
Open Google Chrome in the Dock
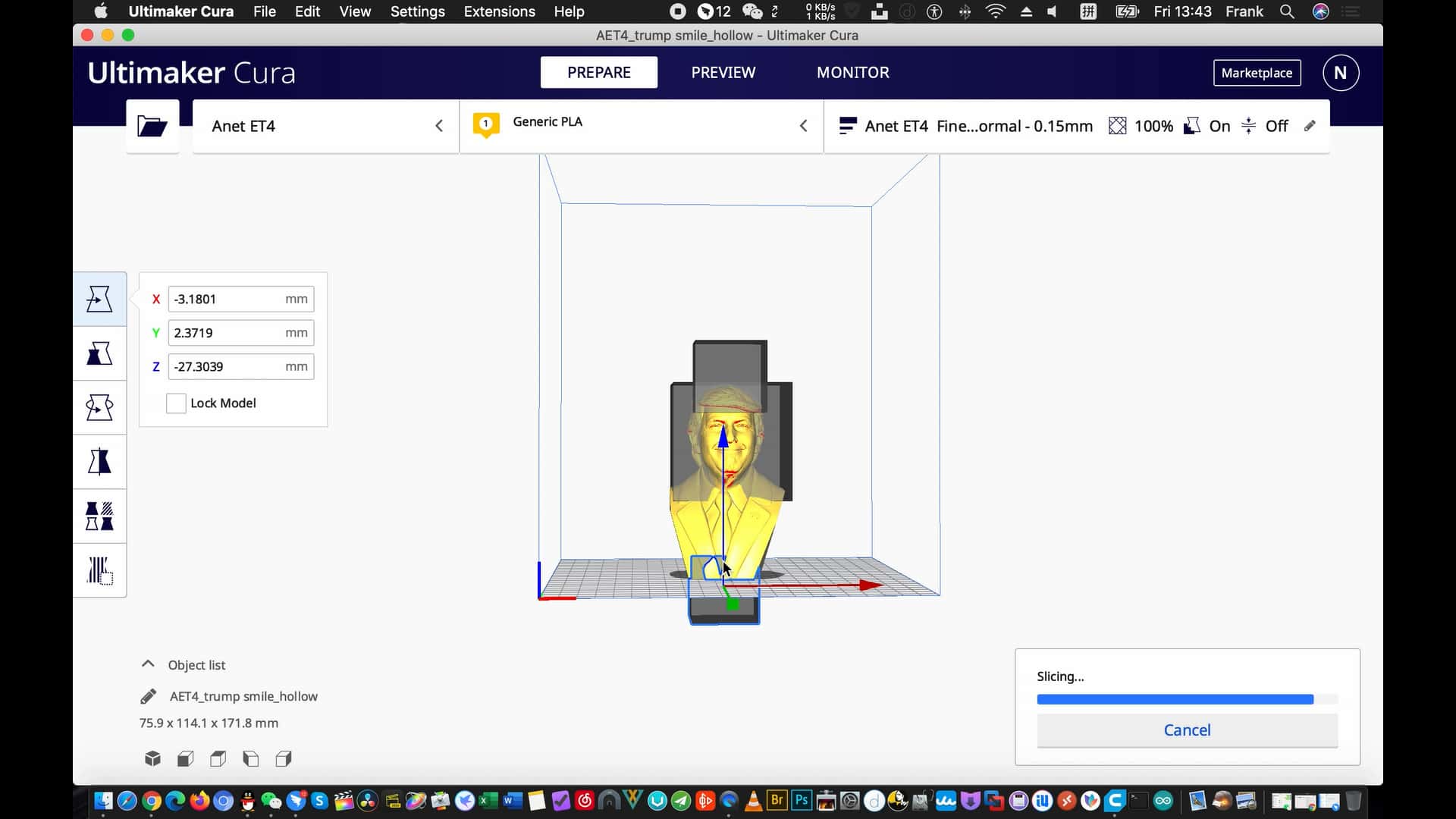[151, 801]
